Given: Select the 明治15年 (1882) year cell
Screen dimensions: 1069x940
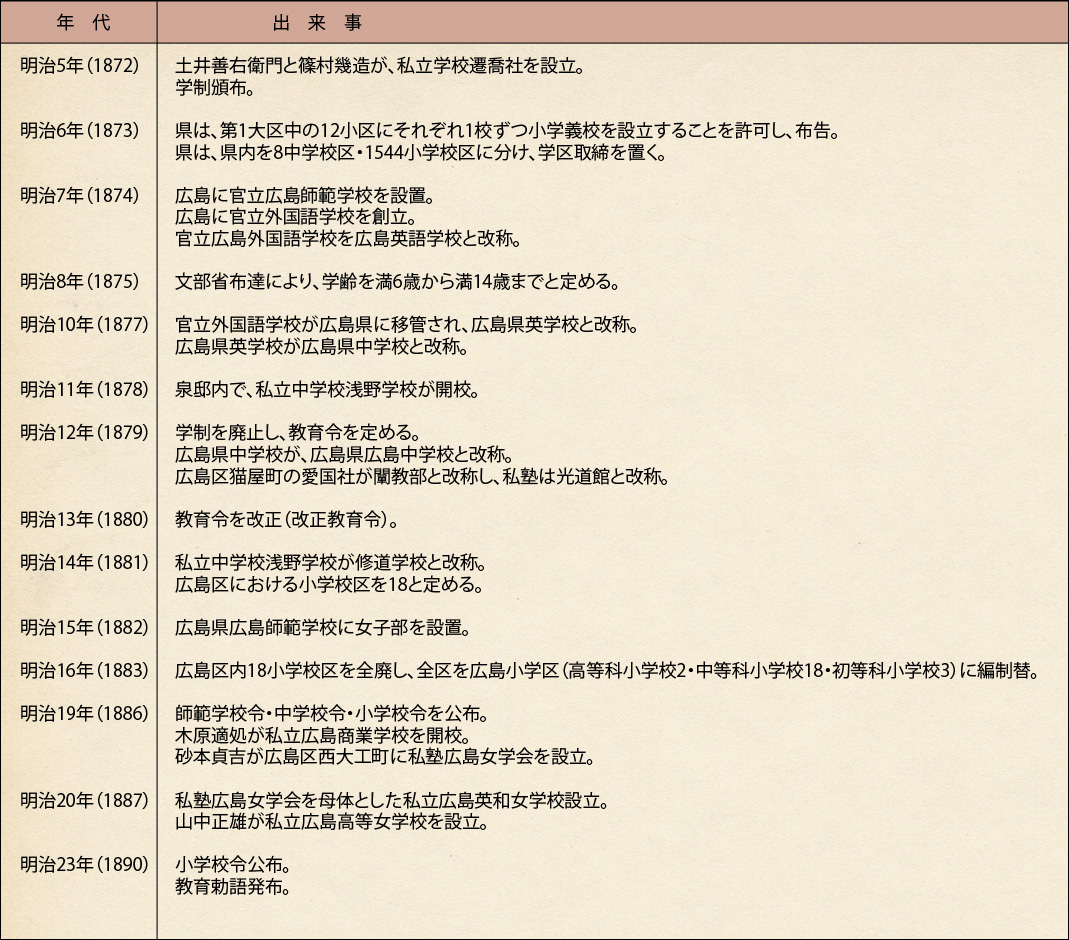Looking at the screenshot, I should (84, 627).
